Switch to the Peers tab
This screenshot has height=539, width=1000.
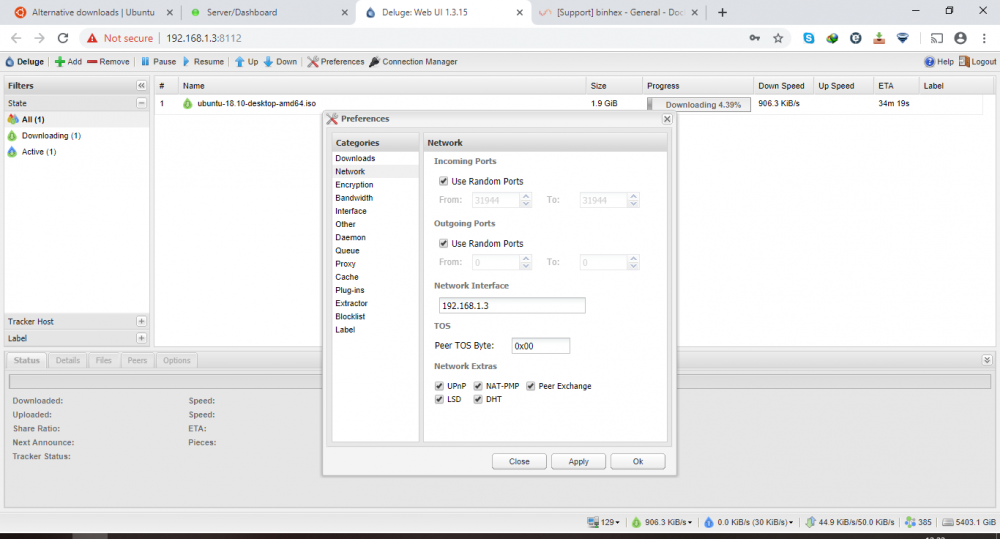[137, 360]
